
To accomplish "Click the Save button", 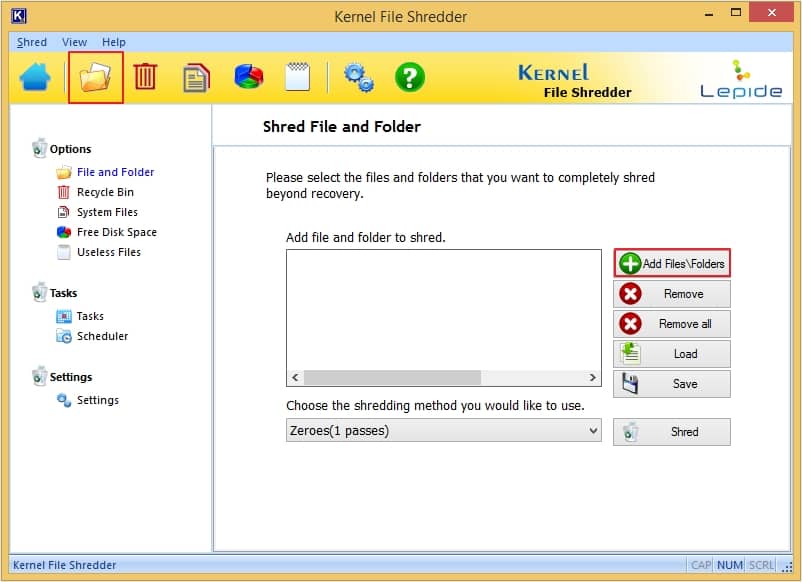I will click(672, 384).
